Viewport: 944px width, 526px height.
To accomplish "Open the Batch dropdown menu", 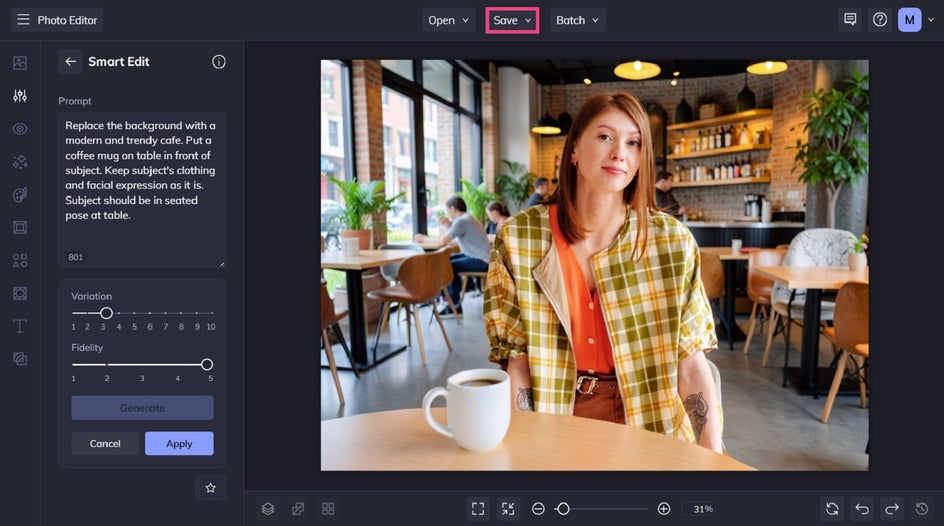I will (577, 20).
